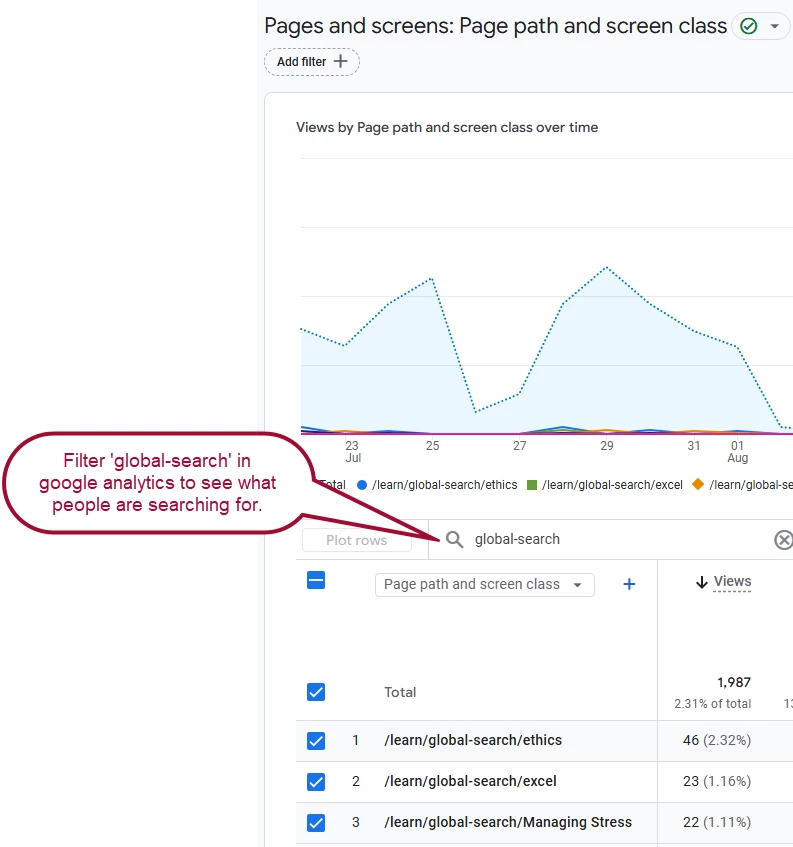Click the orange diamond legend marker
Image resolution: width=793 pixels, height=847 pixels.
698,484
